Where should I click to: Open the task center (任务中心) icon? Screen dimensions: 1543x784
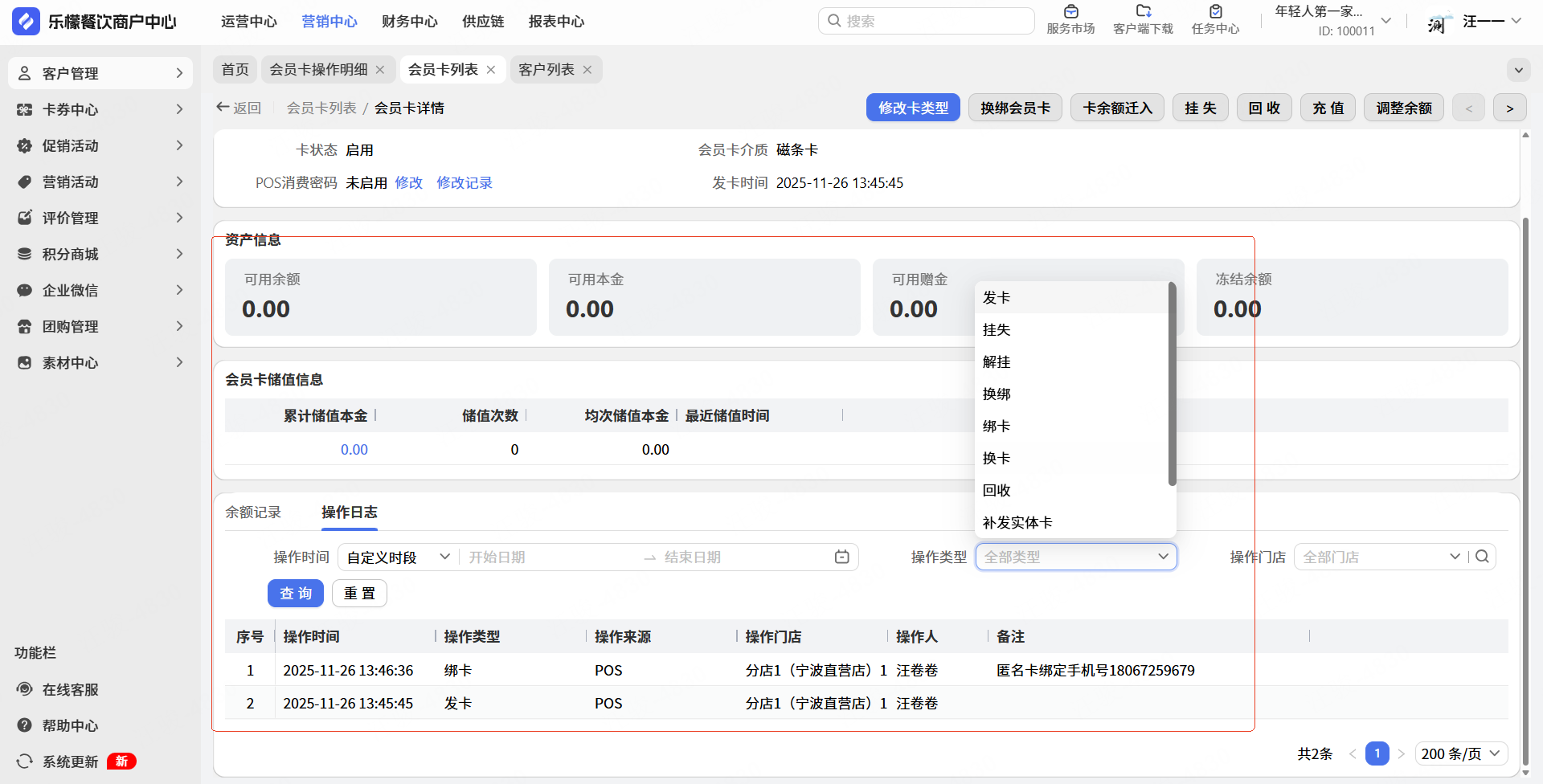coord(1215,12)
